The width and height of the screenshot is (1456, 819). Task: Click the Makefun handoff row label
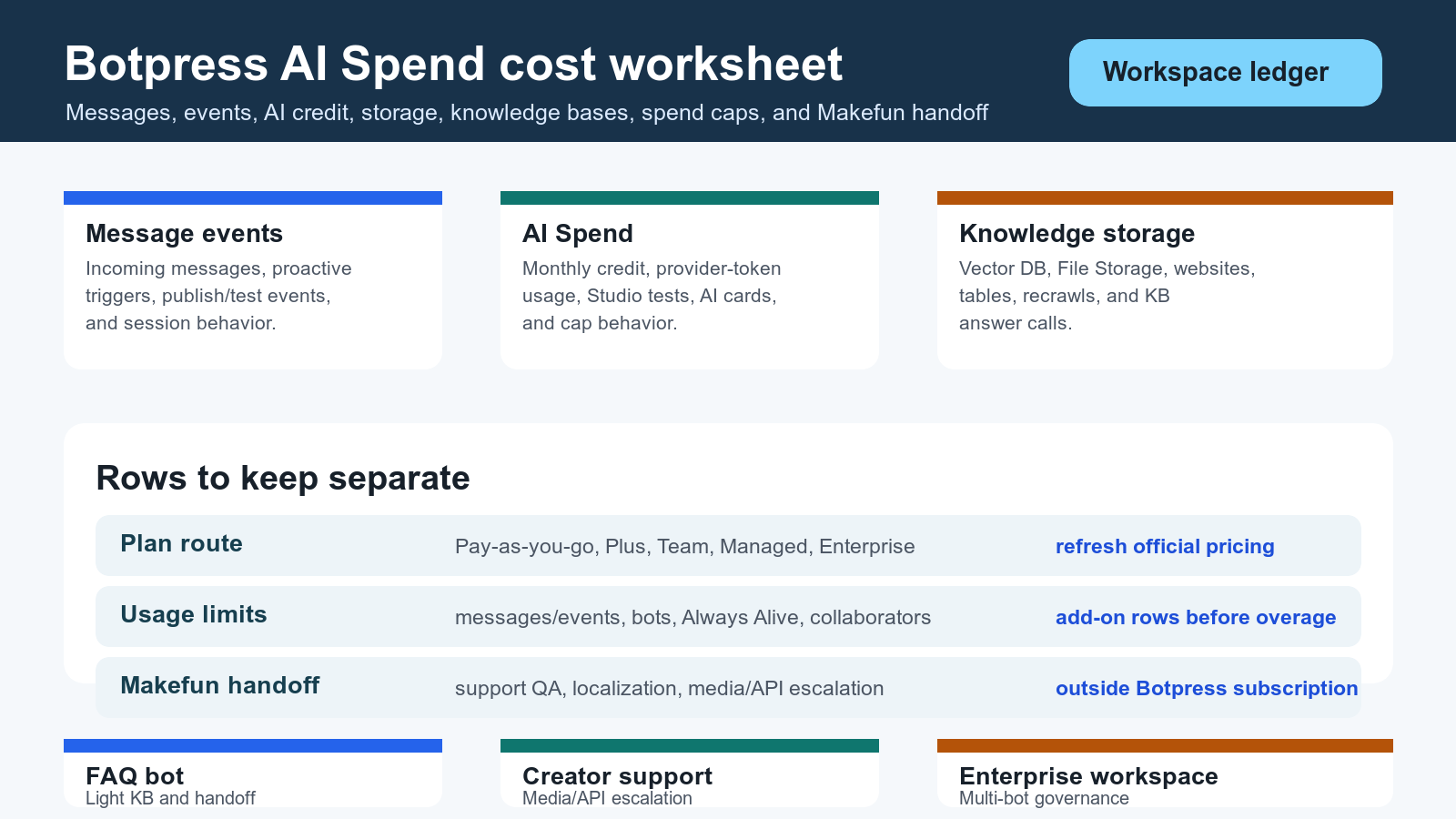click(219, 685)
